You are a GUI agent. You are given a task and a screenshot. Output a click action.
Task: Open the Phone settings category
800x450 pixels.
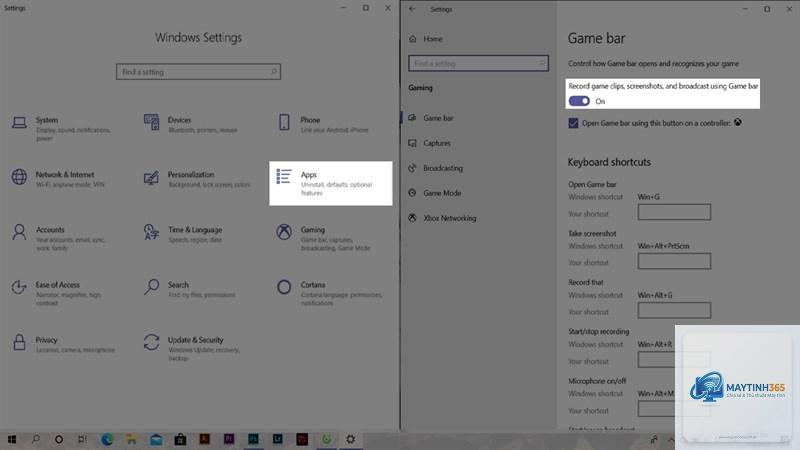[323, 124]
